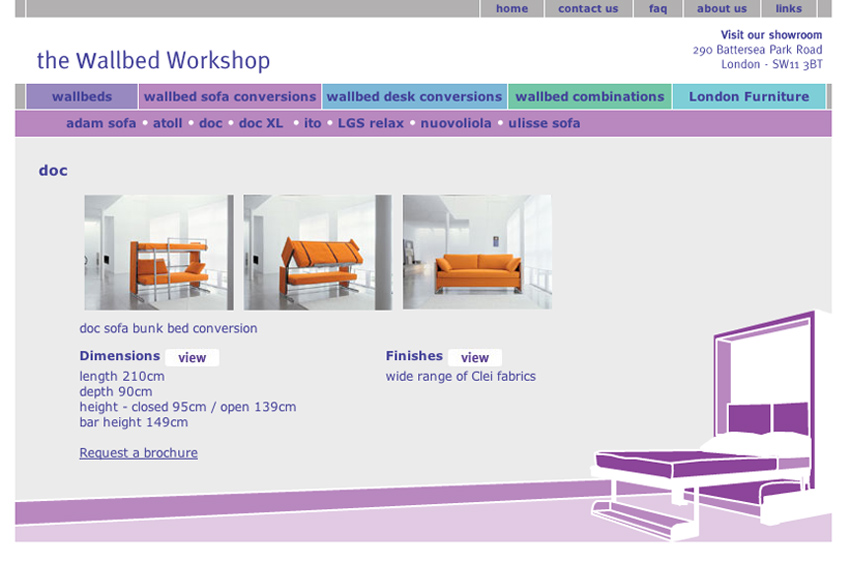Open the London Furniture tab
This screenshot has width=850, height=561.
[749, 96]
